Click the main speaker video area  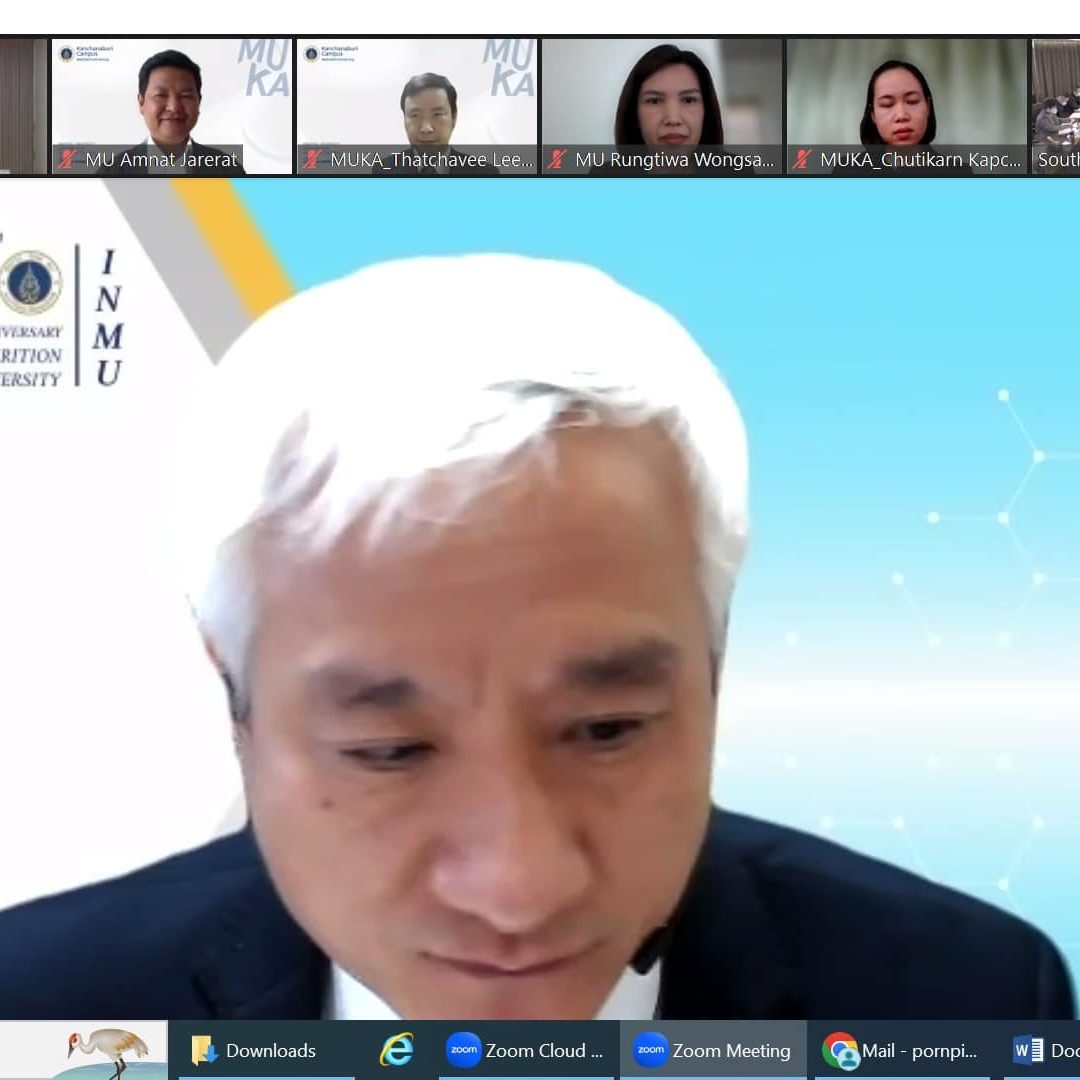540,600
